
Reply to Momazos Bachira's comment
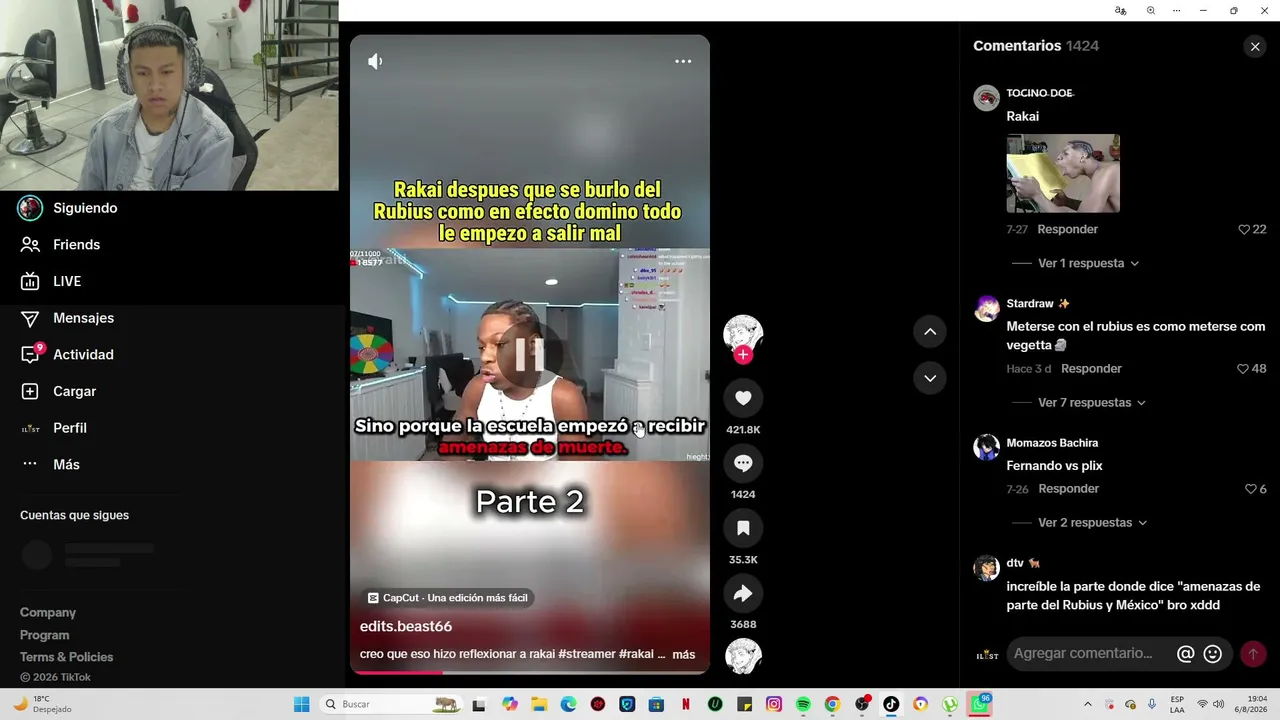pyautogui.click(x=1068, y=489)
